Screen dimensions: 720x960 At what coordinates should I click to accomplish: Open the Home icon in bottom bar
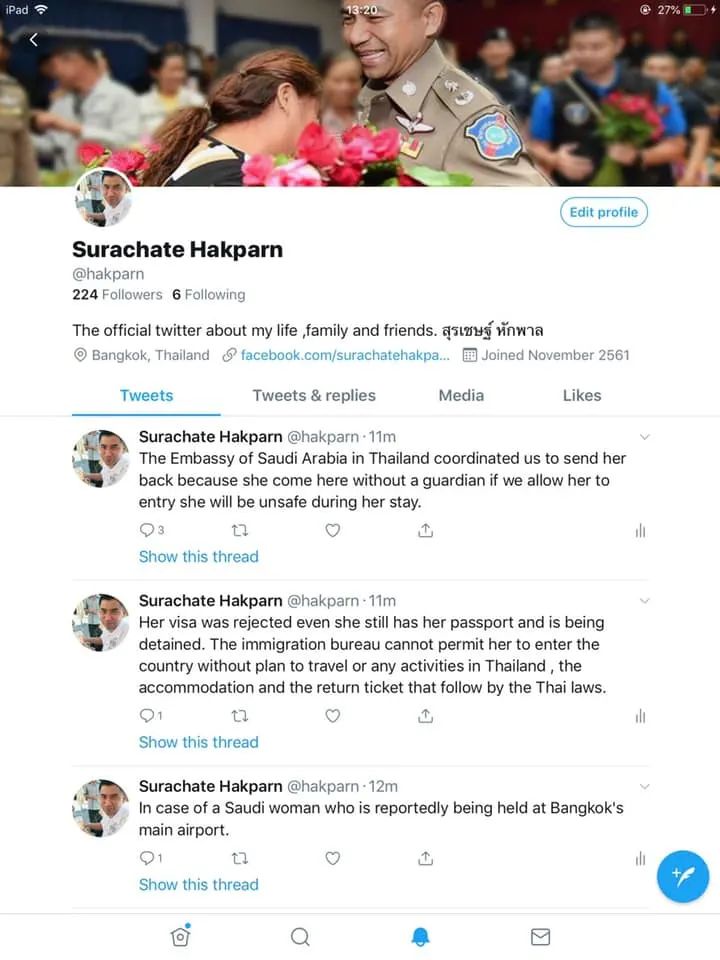(x=181, y=936)
